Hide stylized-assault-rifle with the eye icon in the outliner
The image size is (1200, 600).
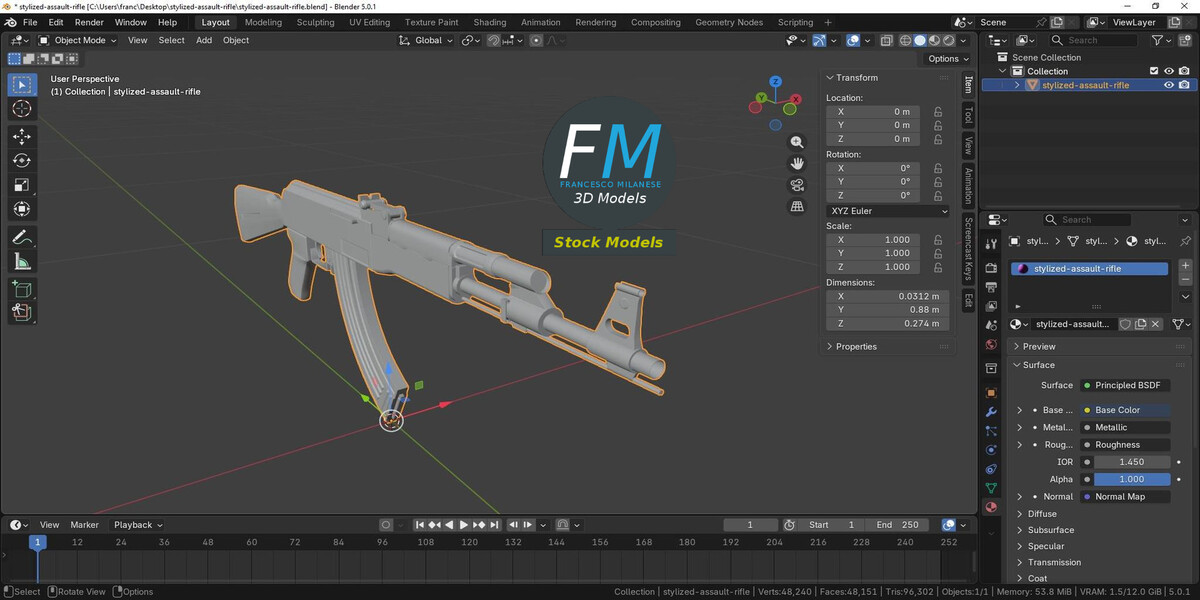tap(1168, 85)
